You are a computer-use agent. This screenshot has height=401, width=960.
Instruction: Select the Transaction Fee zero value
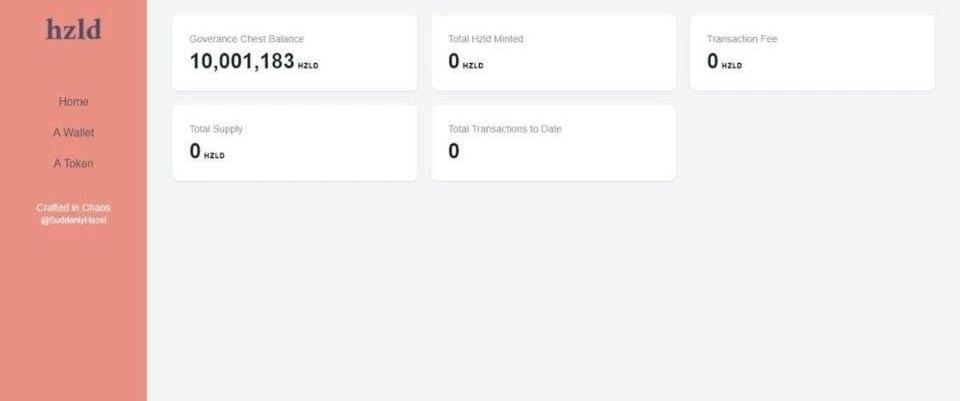[713, 62]
